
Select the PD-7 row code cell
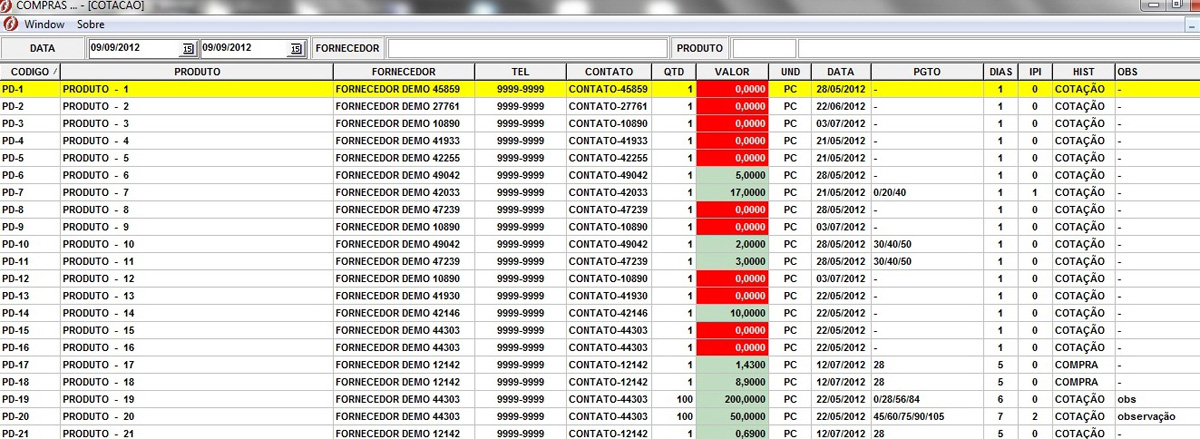[30, 192]
